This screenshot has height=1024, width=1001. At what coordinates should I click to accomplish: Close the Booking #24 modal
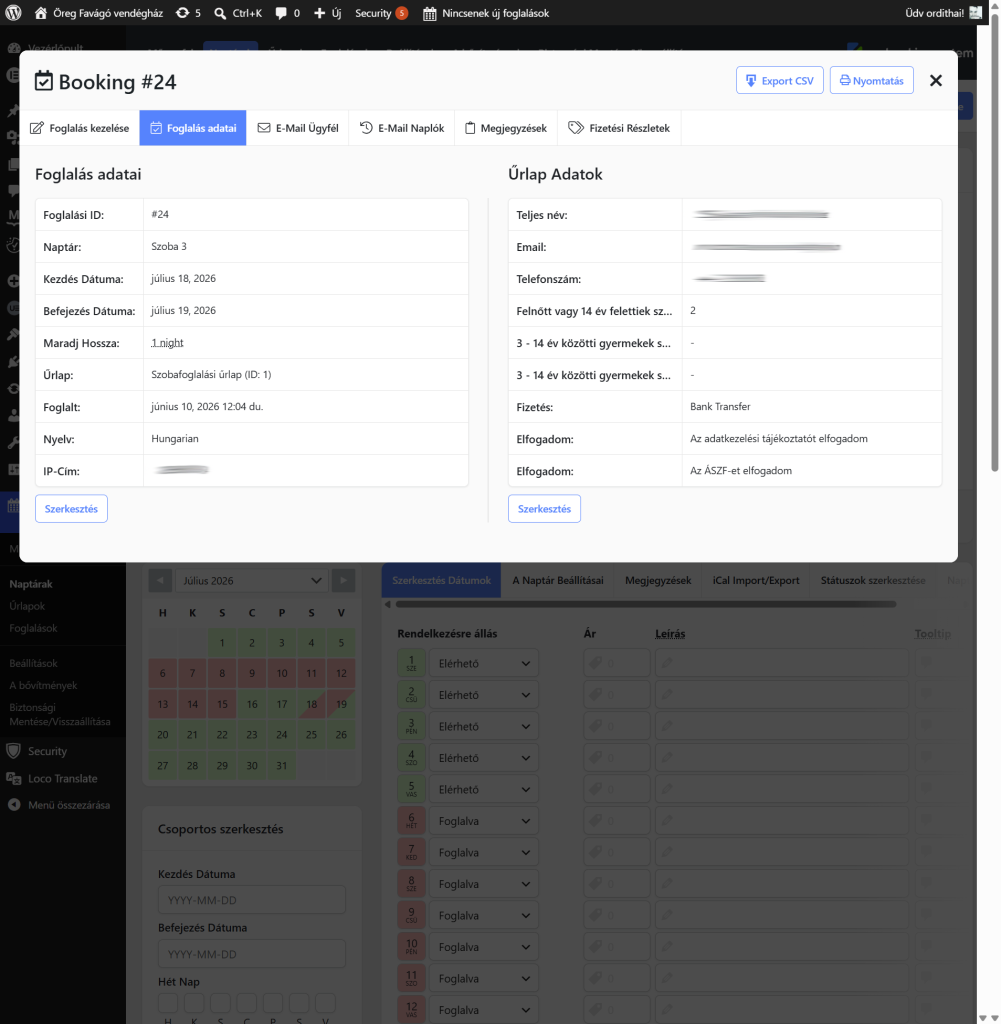(936, 80)
